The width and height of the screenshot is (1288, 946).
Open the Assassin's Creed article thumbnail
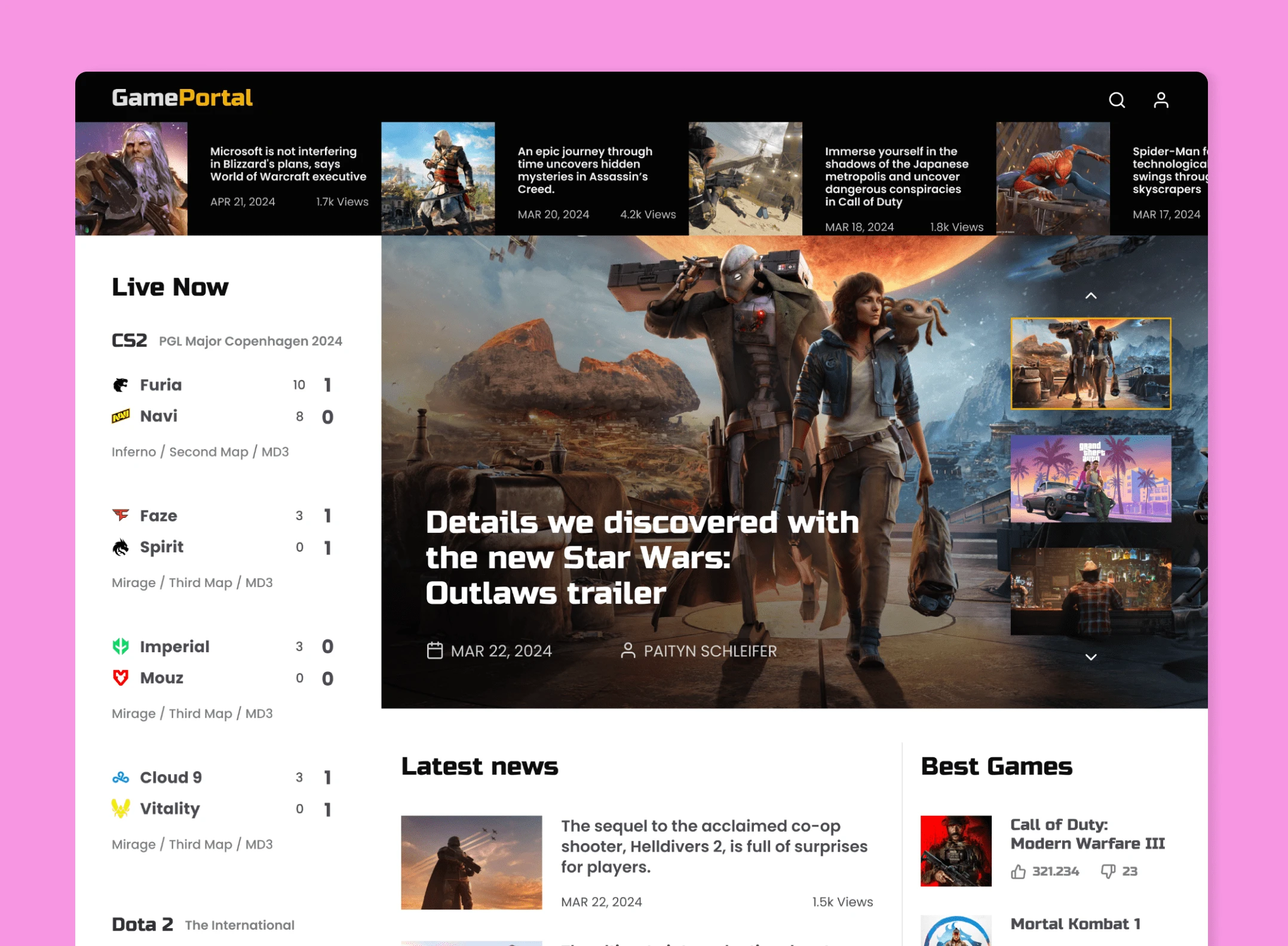(x=438, y=179)
